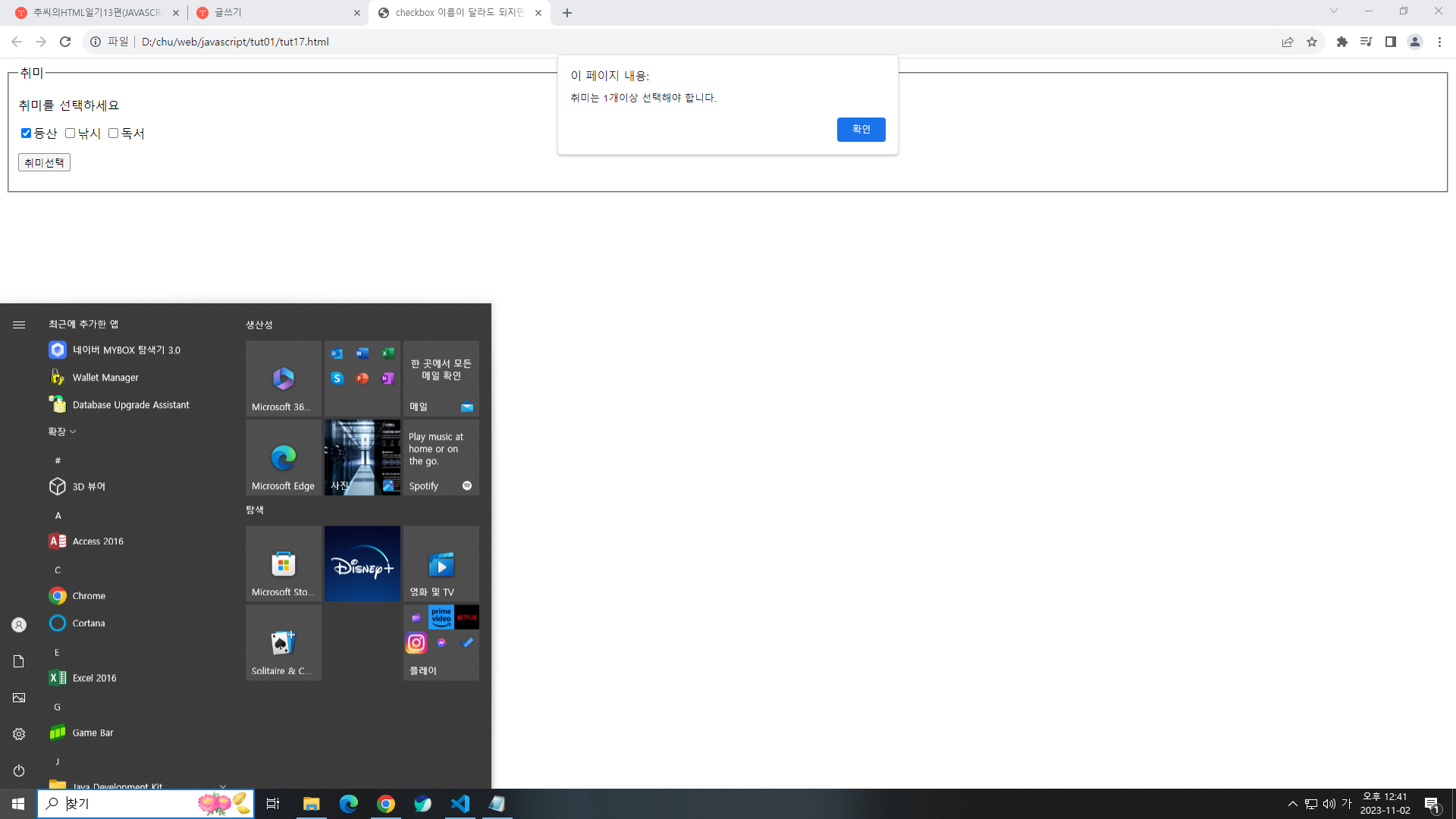Click the share page icon
The height and width of the screenshot is (819, 1456).
point(1287,42)
